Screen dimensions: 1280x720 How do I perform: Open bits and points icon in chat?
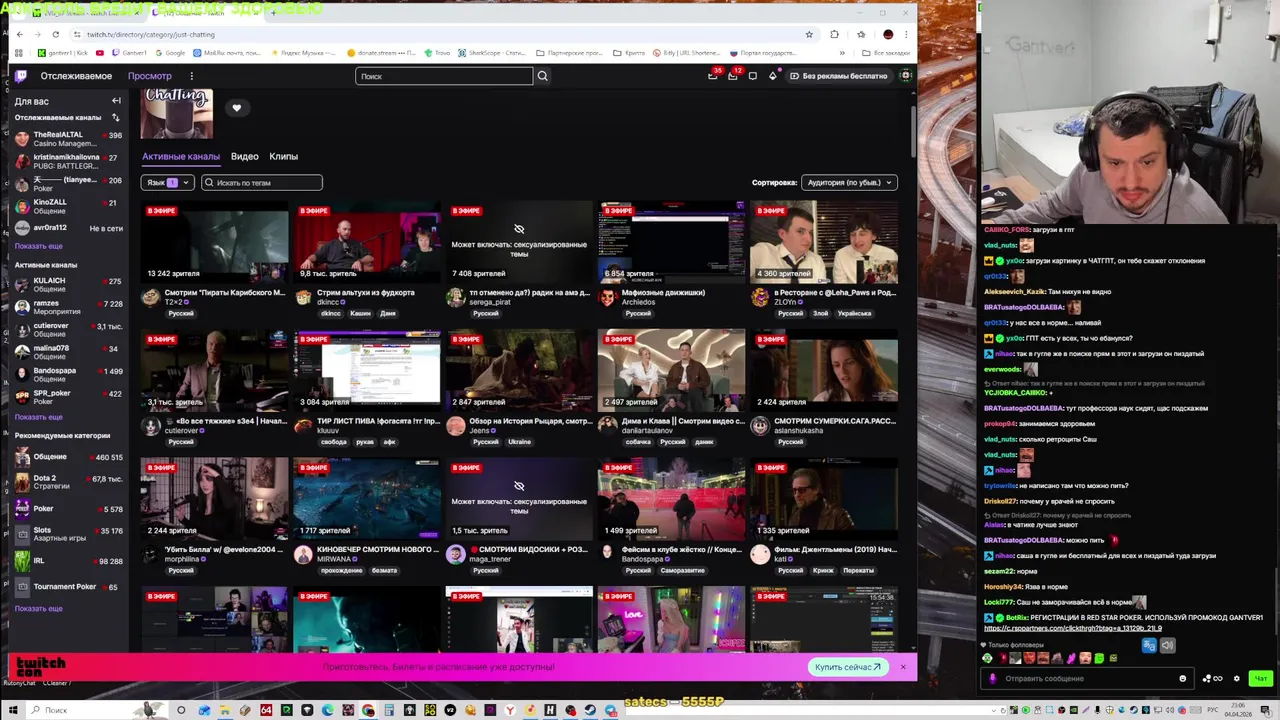(1212, 678)
